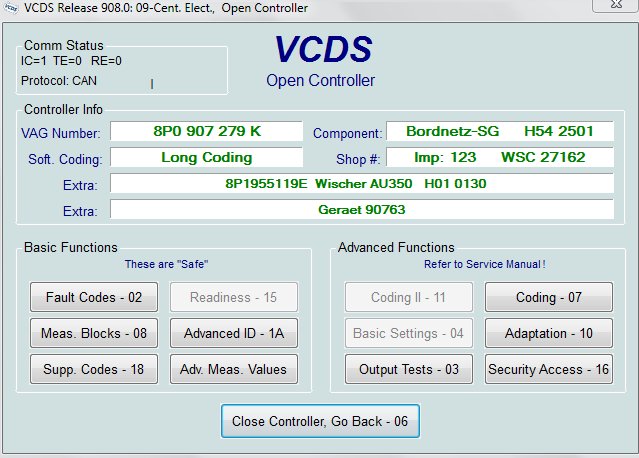Click the Shop #: label
639x458 pixels.
point(358,159)
